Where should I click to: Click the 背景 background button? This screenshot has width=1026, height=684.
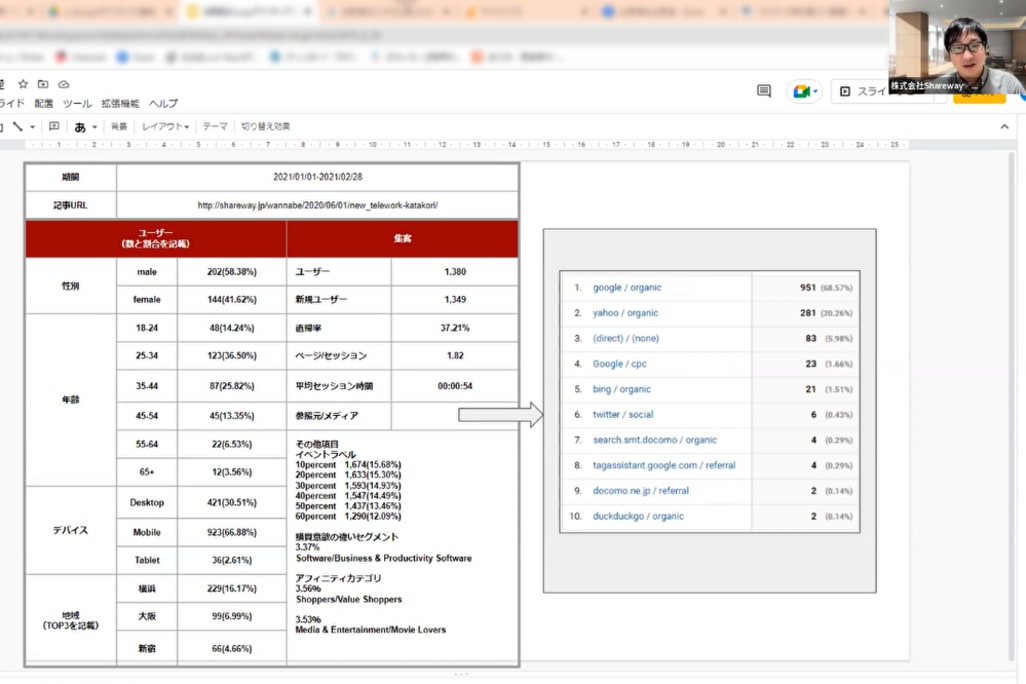119,127
